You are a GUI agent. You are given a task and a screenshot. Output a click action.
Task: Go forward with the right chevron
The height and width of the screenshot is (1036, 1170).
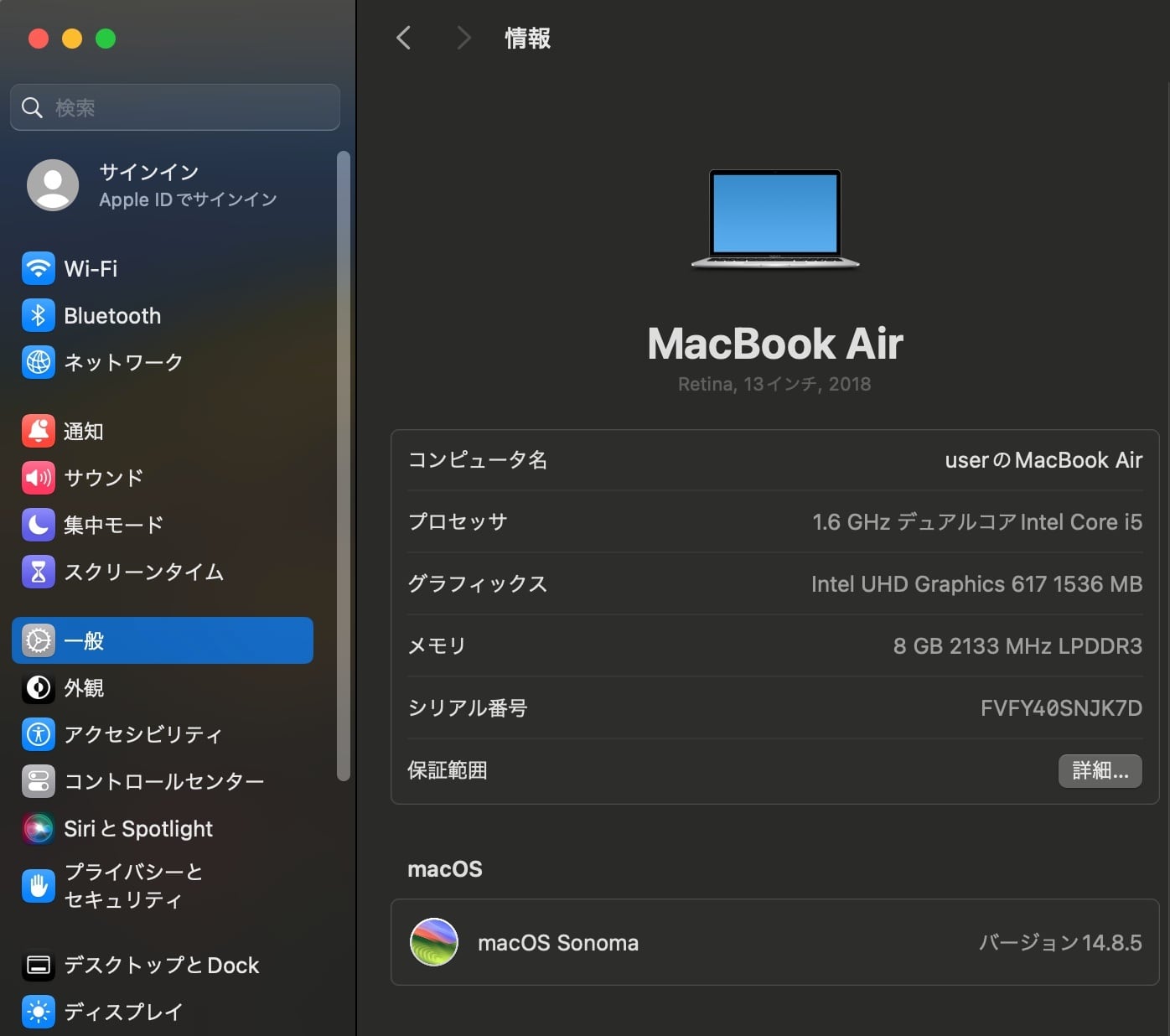[x=463, y=38]
